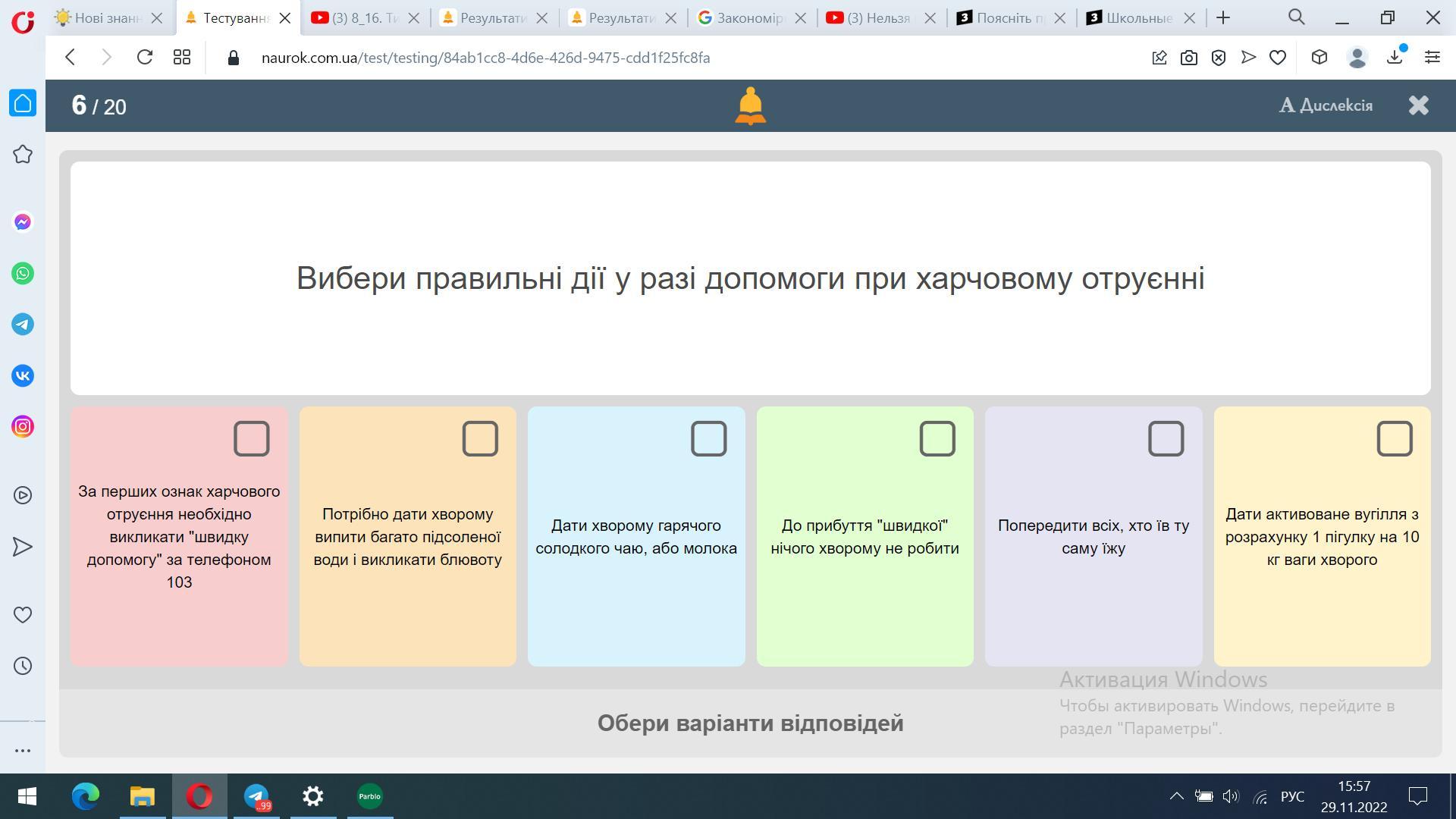Check the warn everyone who ate answer
This screenshot has height=819, width=1456.
[1166, 439]
